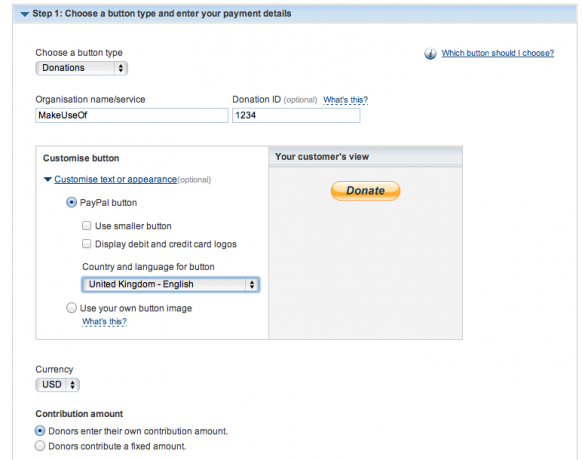
Task: Focus the Donation ID input field
Action: (x=296, y=115)
